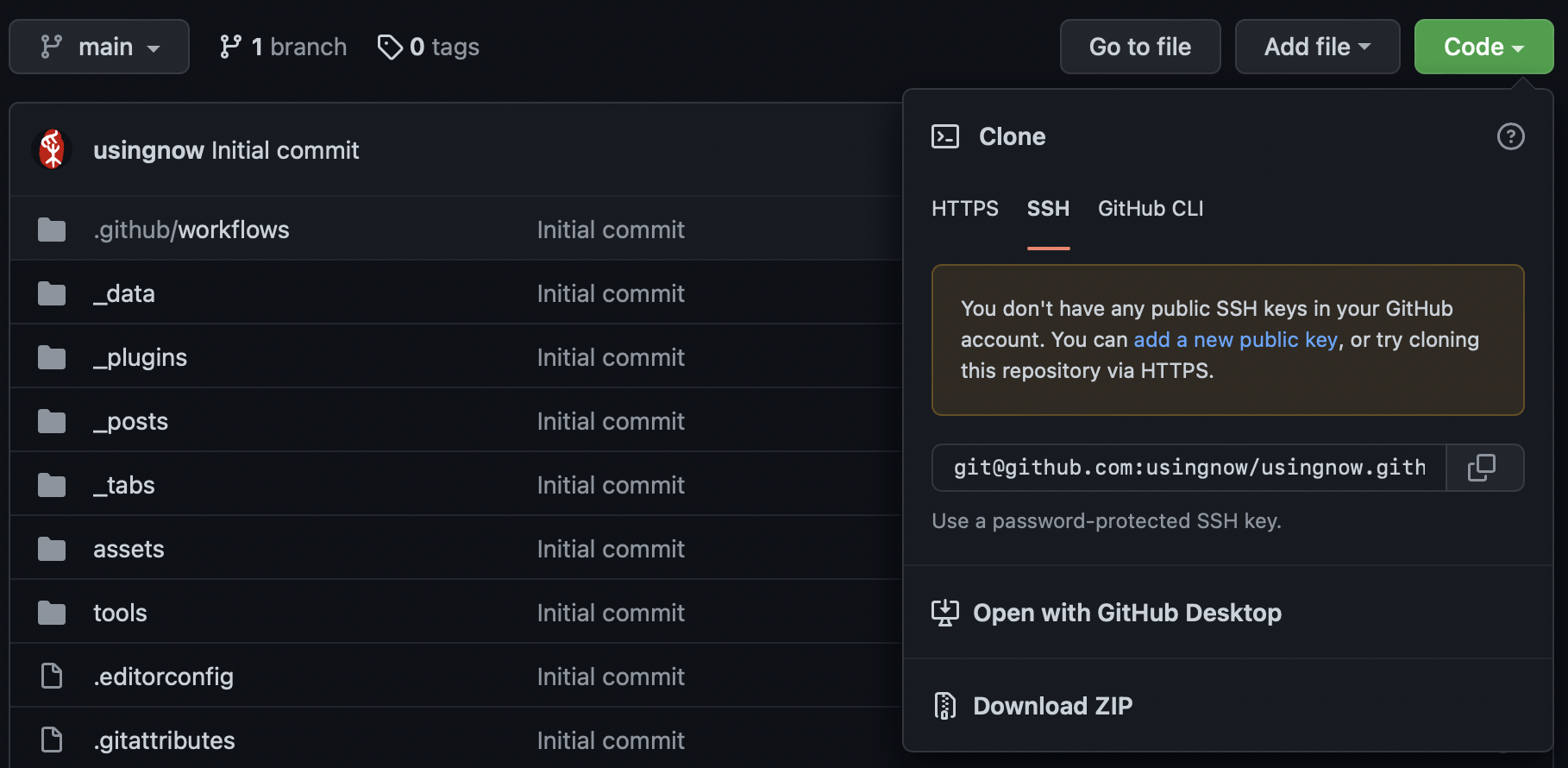Click the tag icon beside 0 tags
Image resolution: width=1568 pixels, height=768 pixels.
(x=390, y=47)
